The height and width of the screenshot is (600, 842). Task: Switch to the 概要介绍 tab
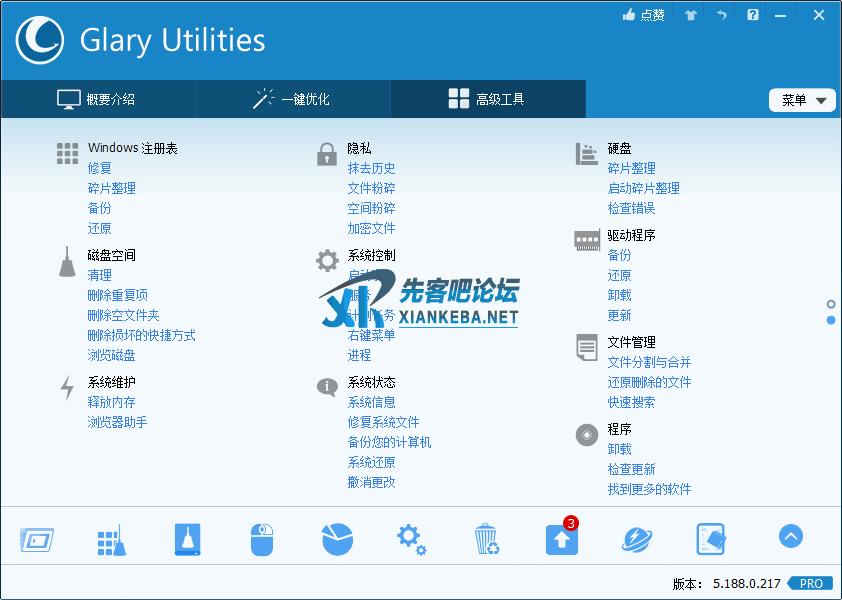pos(97,99)
